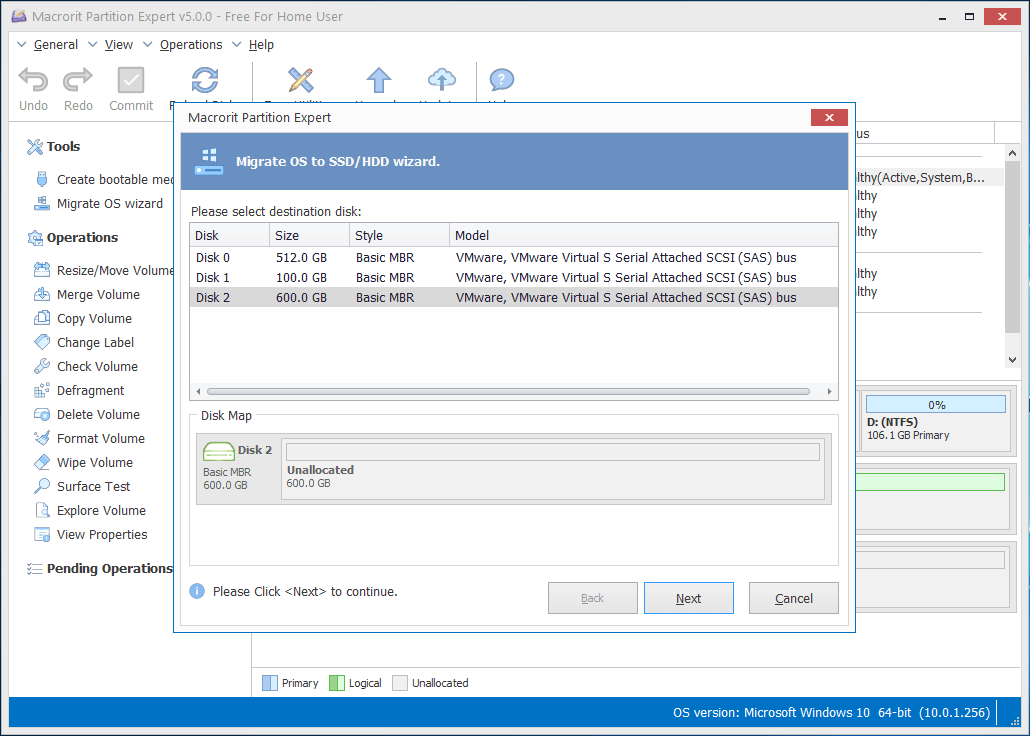The image size is (1030, 736).
Task: Click the OS version status bar text
Action: coord(831,712)
